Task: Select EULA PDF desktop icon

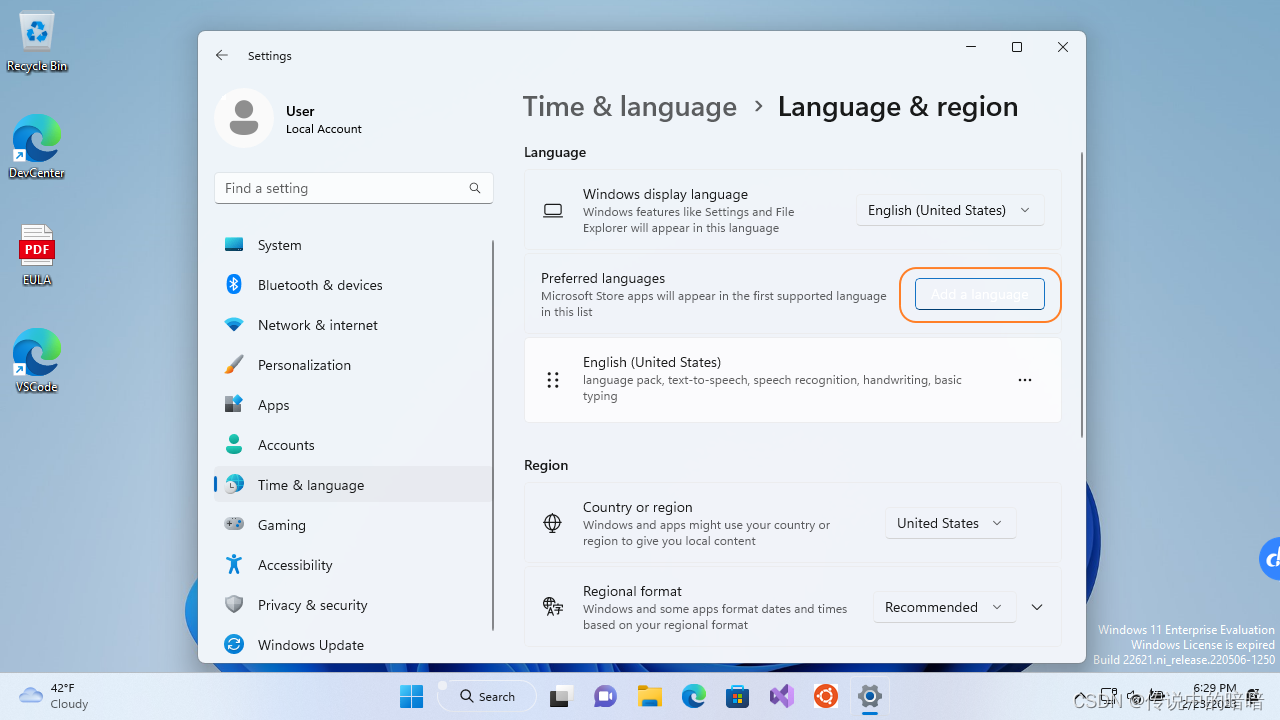Action: (37, 255)
